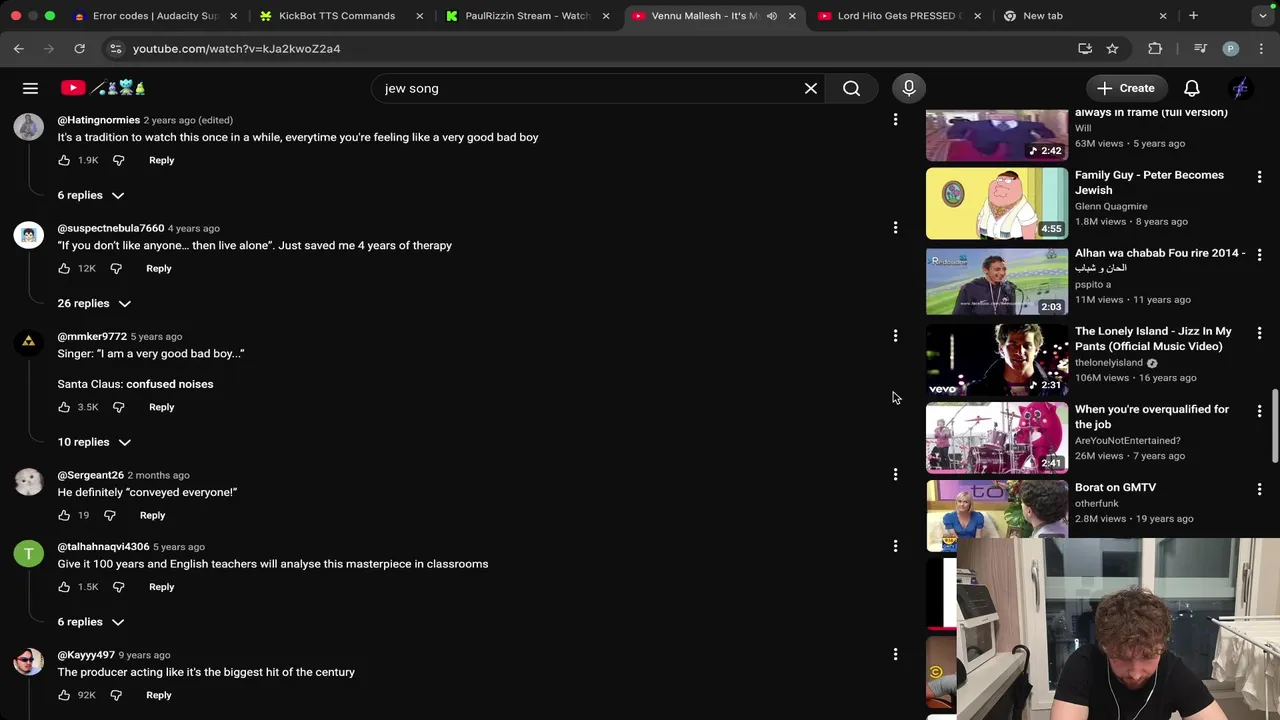This screenshot has height=720, width=1280.
Task: Reply to the @mmker9772 comment
Action: (x=161, y=407)
